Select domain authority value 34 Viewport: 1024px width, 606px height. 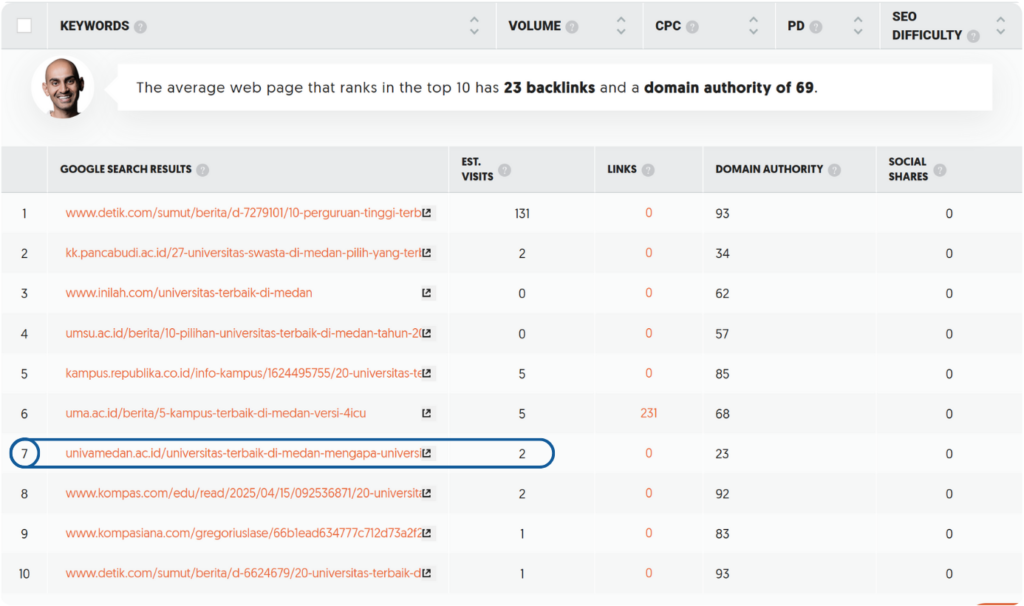pyautogui.click(x=722, y=253)
